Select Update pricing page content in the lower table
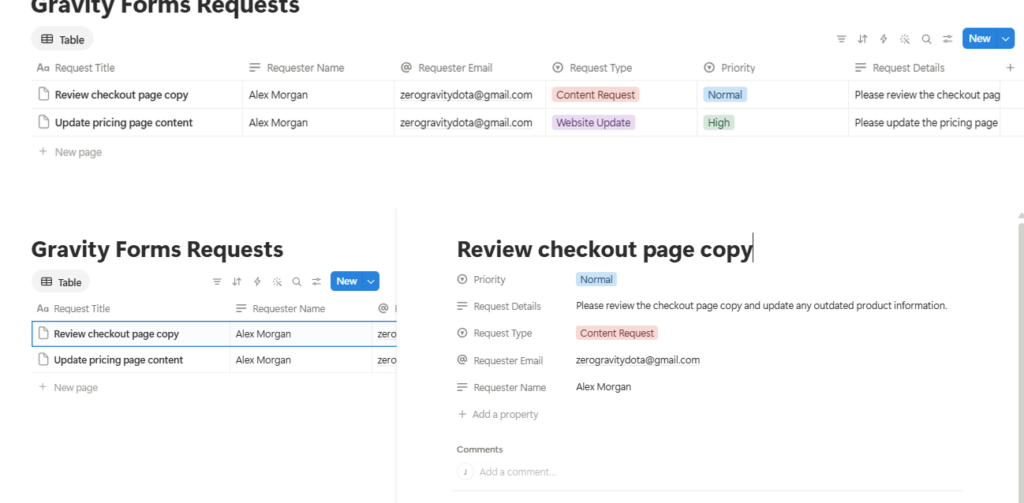 118,360
